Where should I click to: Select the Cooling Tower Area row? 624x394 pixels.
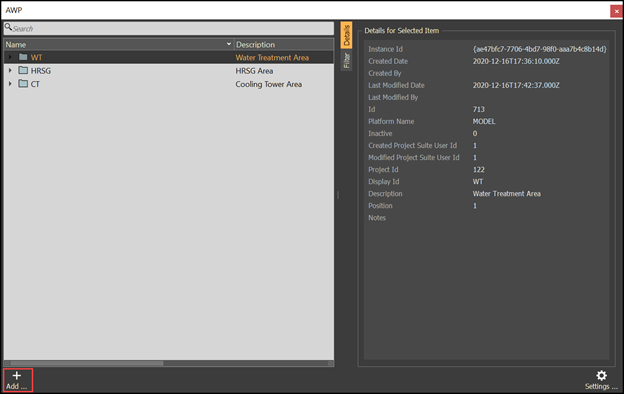click(169, 84)
